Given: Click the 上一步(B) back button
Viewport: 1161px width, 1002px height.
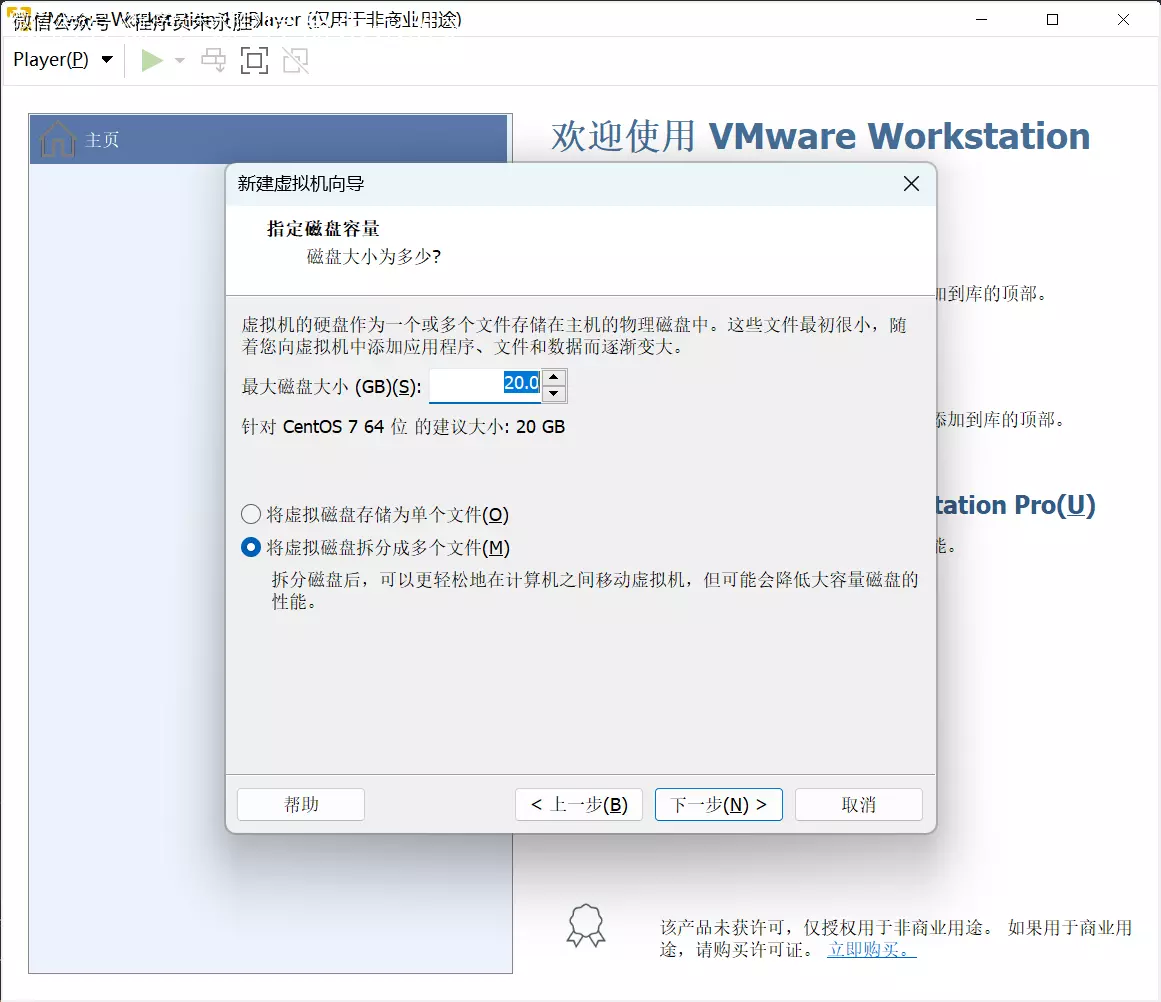Looking at the screenshot, I should tap(579, 805).
